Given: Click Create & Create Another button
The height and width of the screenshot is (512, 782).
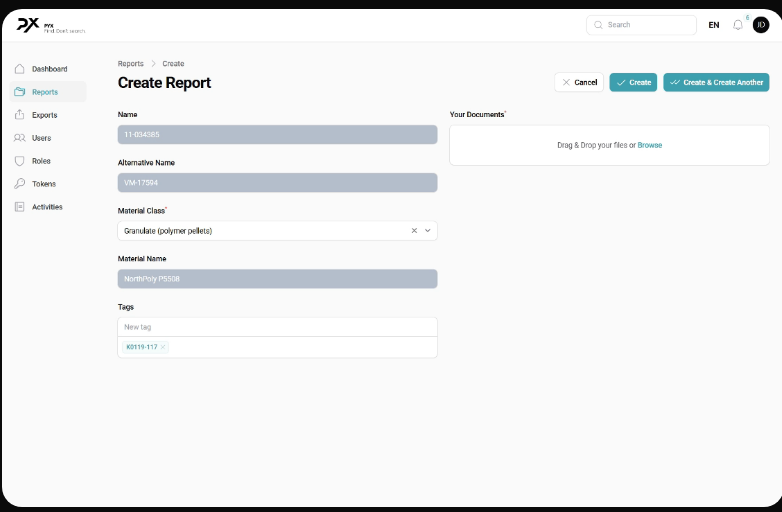Looking at the screenshot, I should click(x=716, y=82).
